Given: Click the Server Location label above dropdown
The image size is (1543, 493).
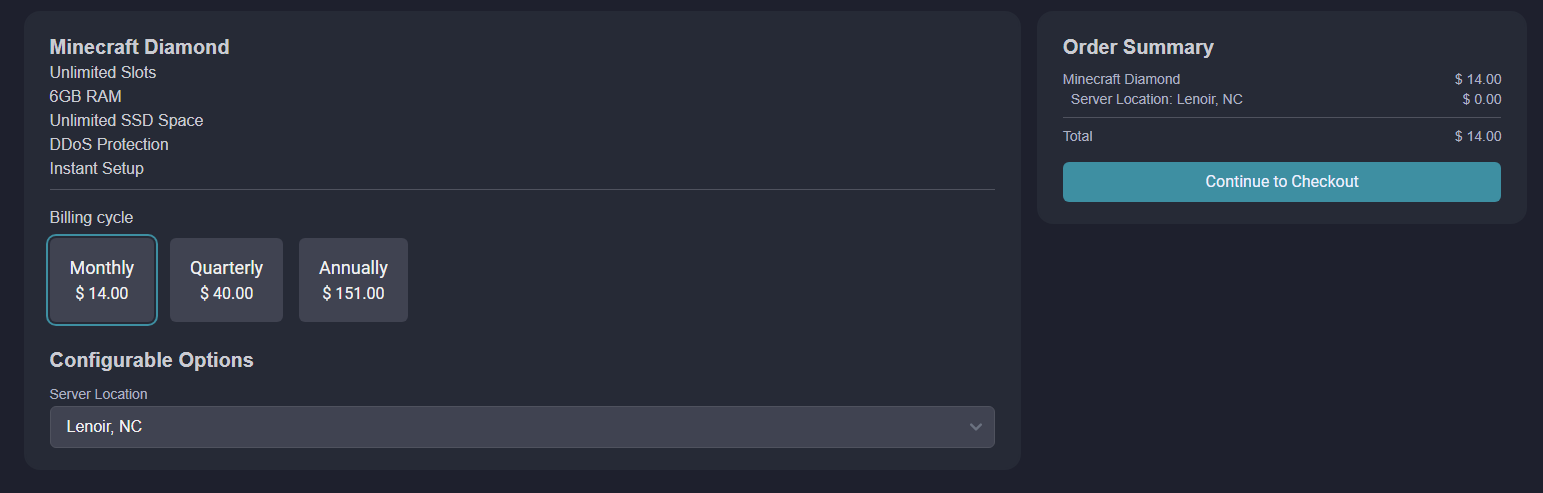Looking at the screenshot, I should point(98,394).
